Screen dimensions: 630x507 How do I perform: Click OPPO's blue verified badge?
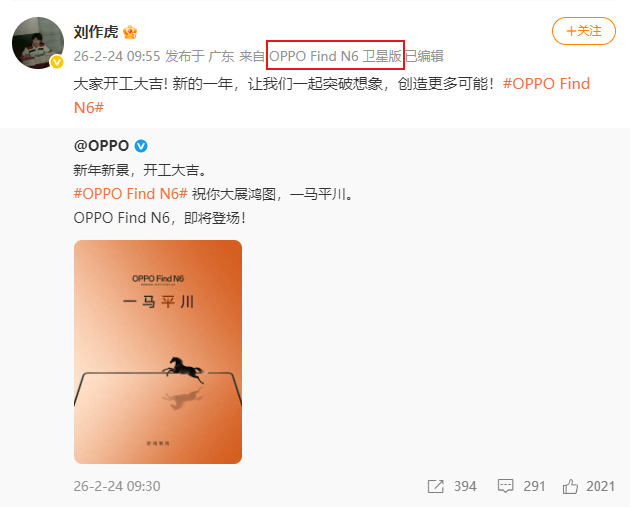click(141, 146)
